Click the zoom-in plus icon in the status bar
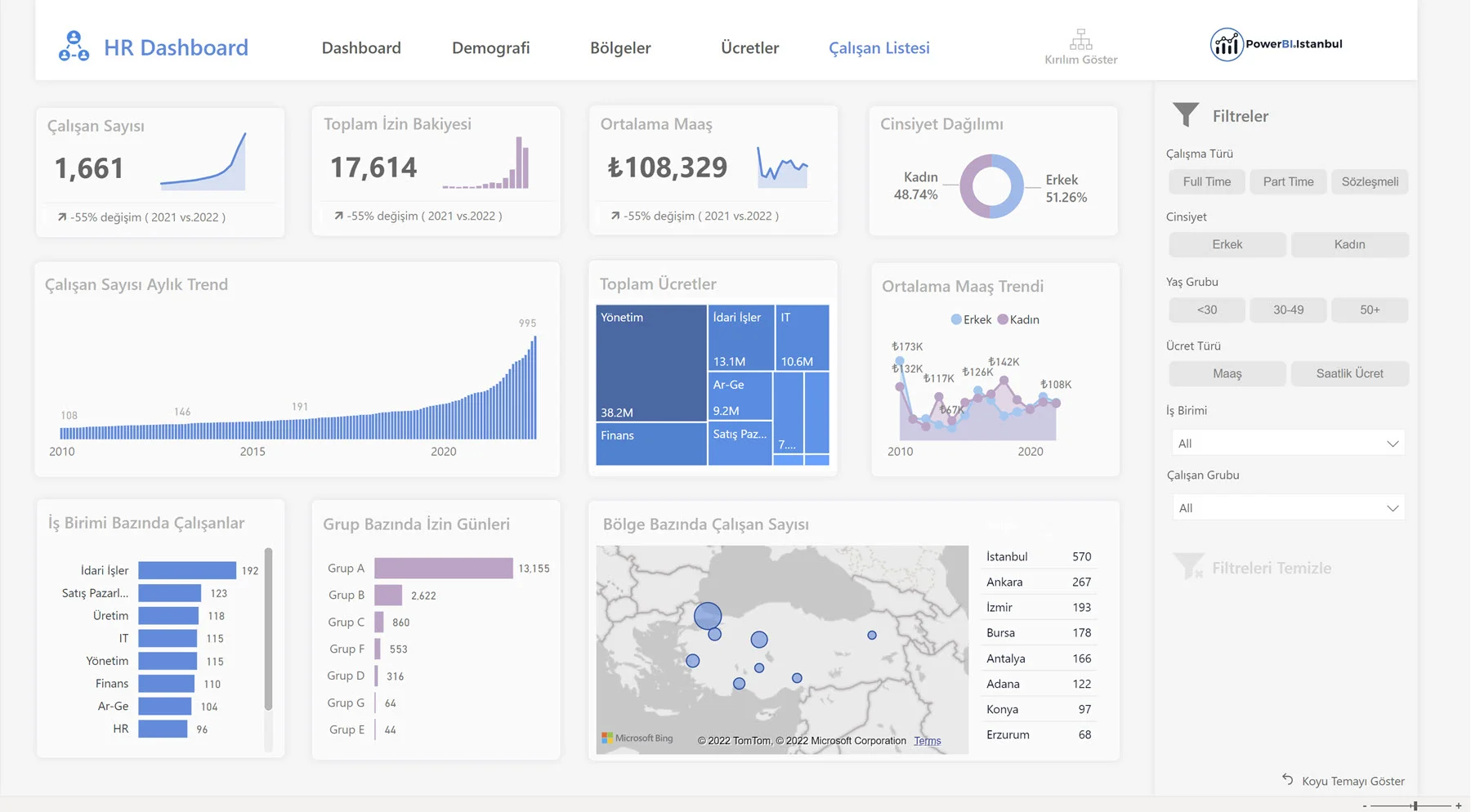1471x812 pixels. (1459, 805)
